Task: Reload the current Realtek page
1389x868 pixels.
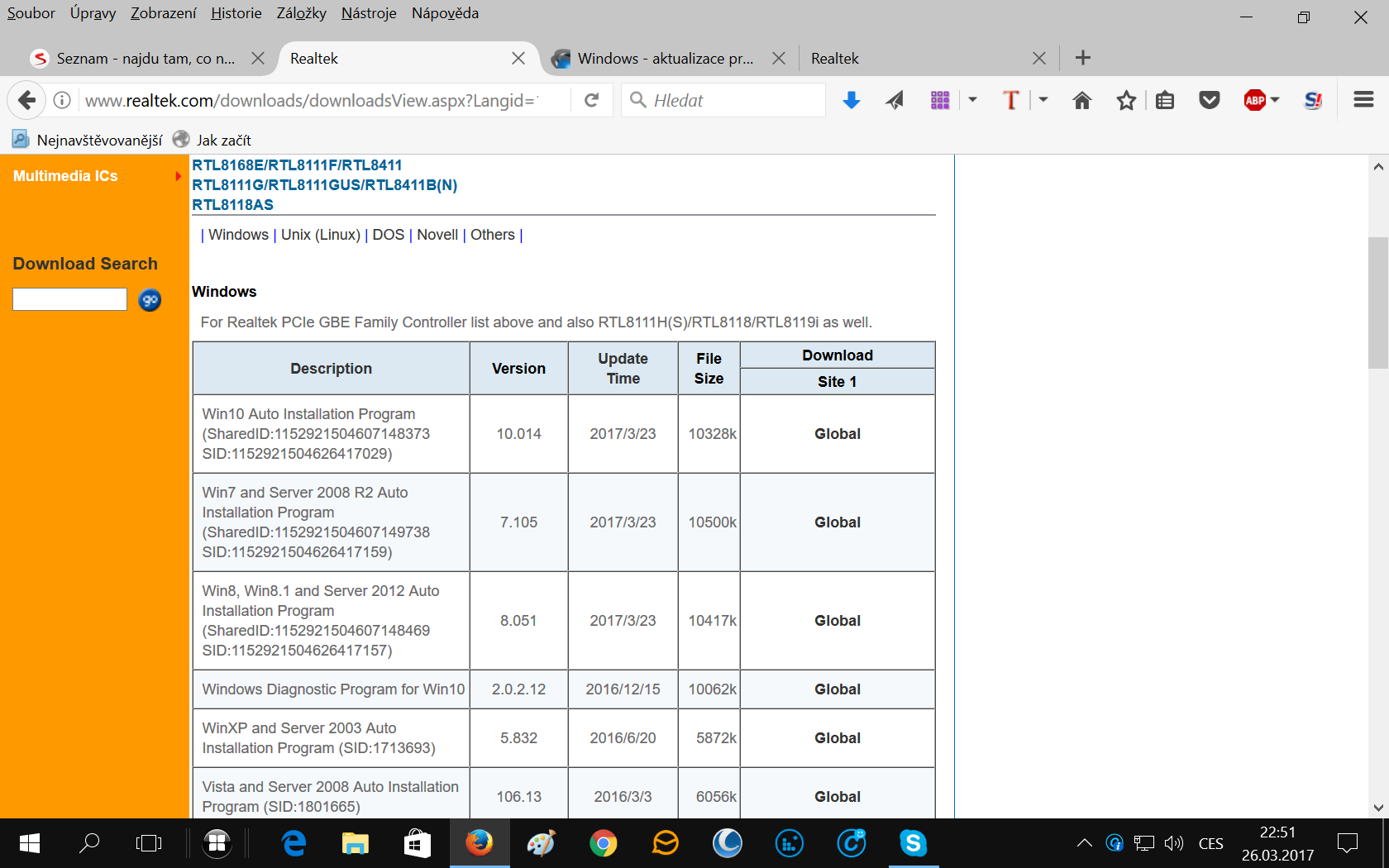Action: click(591, 100)
